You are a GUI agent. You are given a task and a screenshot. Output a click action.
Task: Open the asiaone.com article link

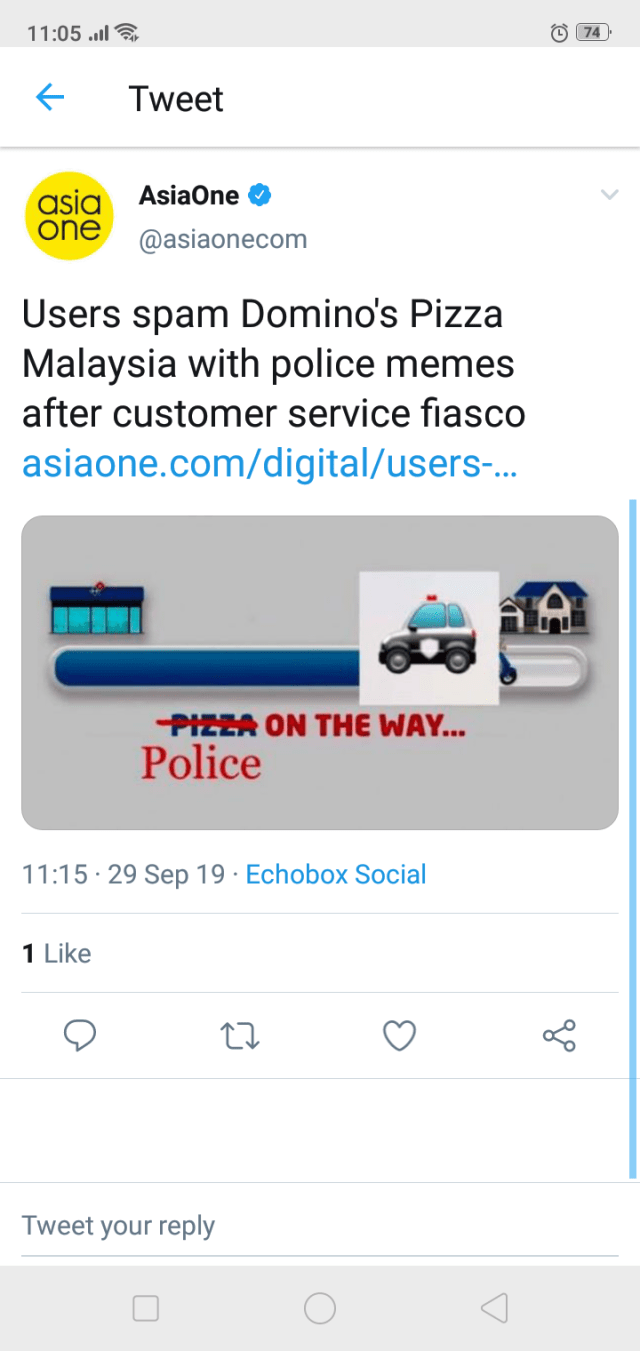click(269, 464)
